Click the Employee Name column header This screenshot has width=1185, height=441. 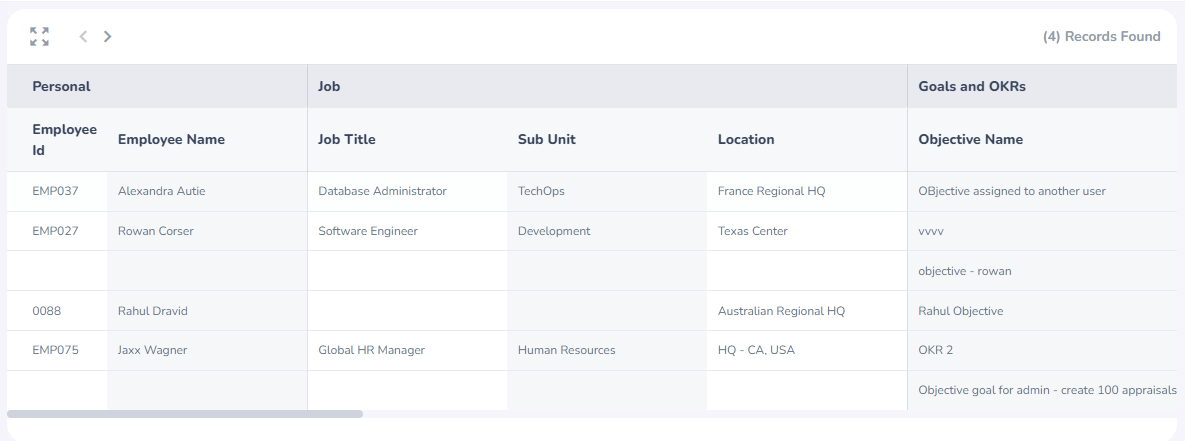[x=171, y=140]
